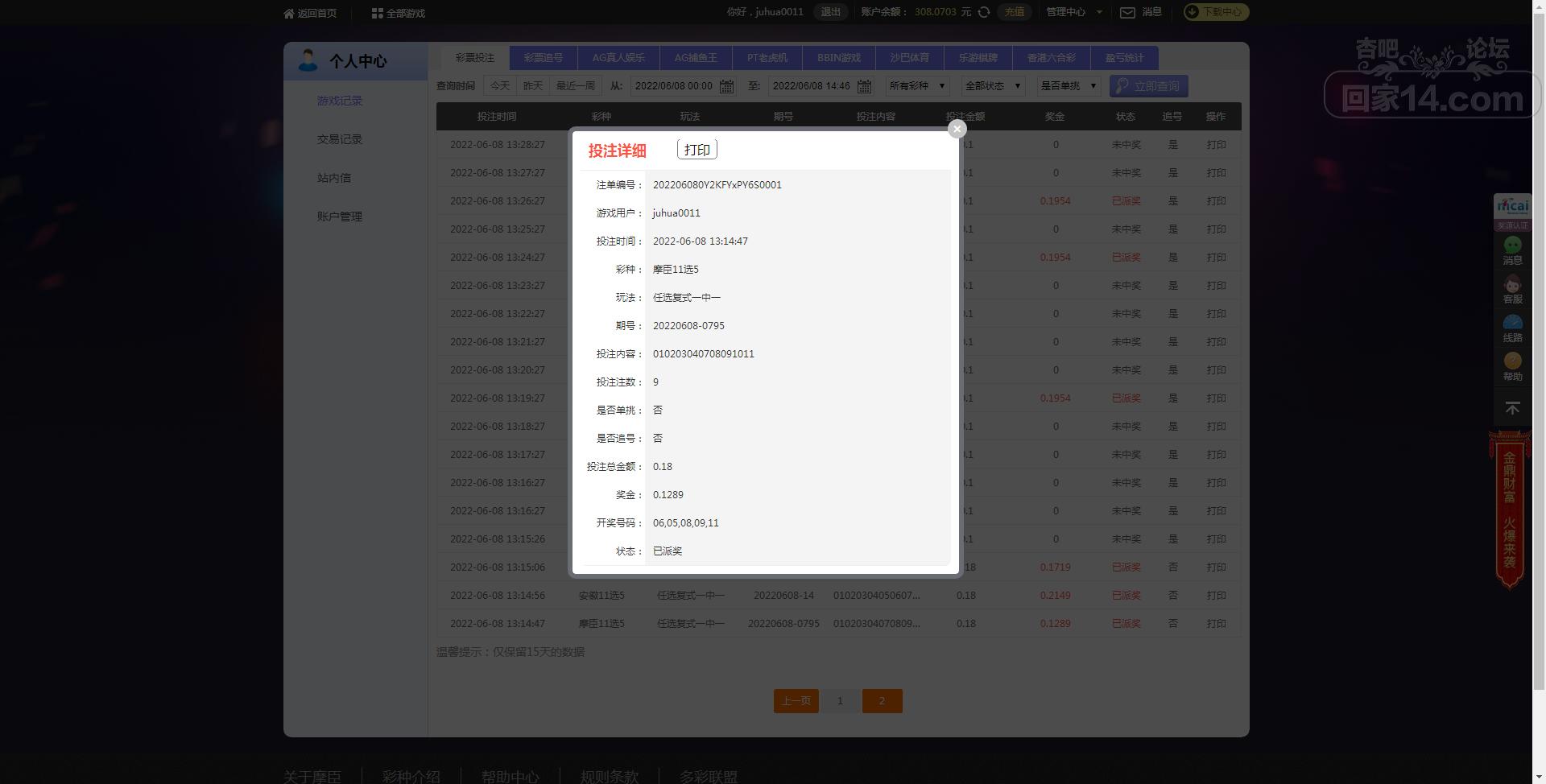Expand the 是否单挑 dropdown

[1069, 86]
